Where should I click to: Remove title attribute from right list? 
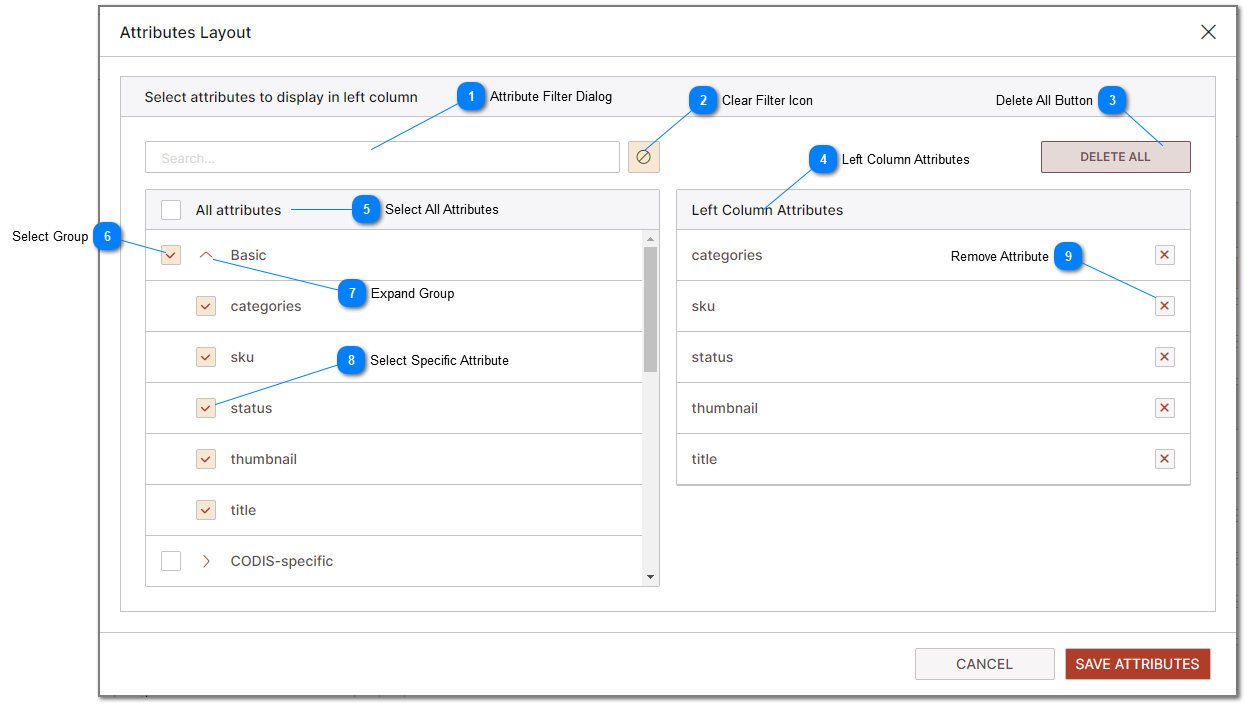click(1164, 459)
